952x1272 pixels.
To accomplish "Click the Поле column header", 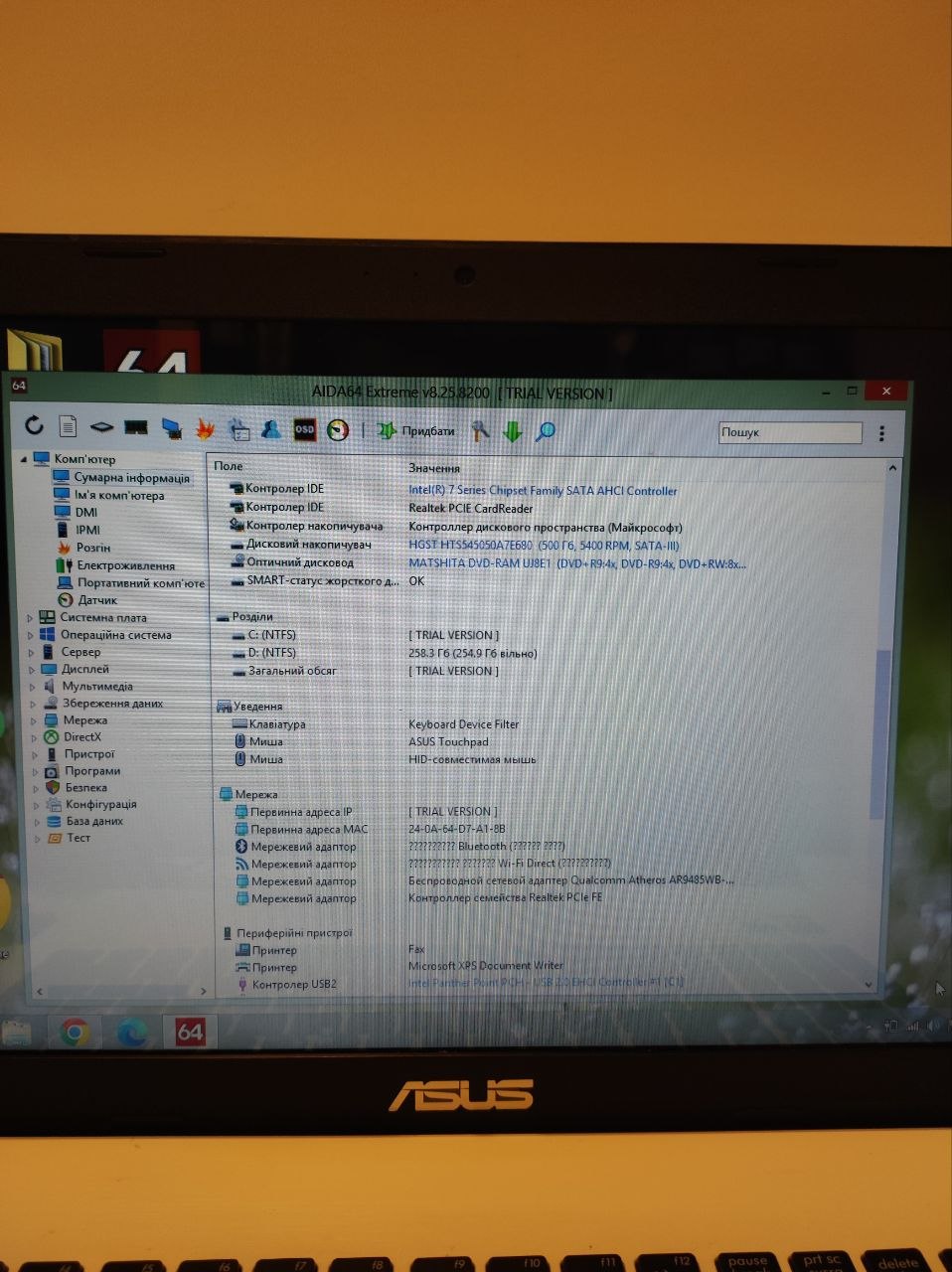I will click(229, 466).
